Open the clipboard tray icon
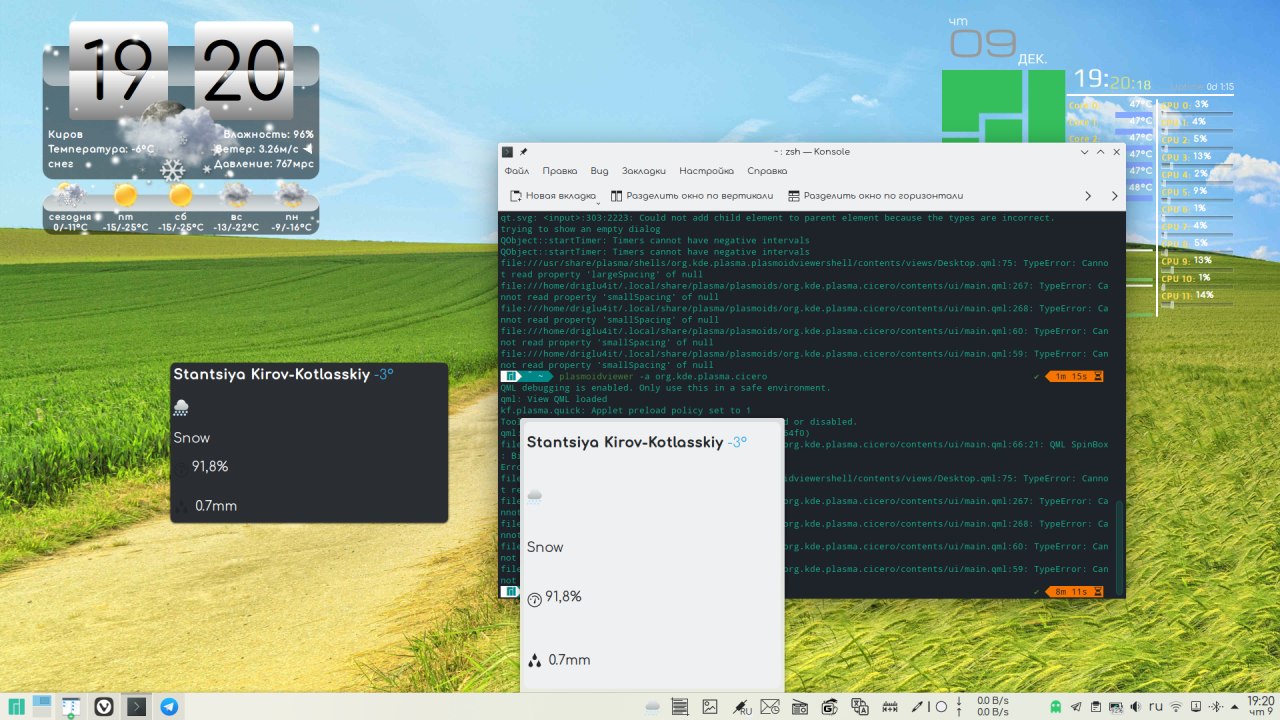Image resolution: width=1280 pixels, height=720 pixels. (x=1096, y=706)
